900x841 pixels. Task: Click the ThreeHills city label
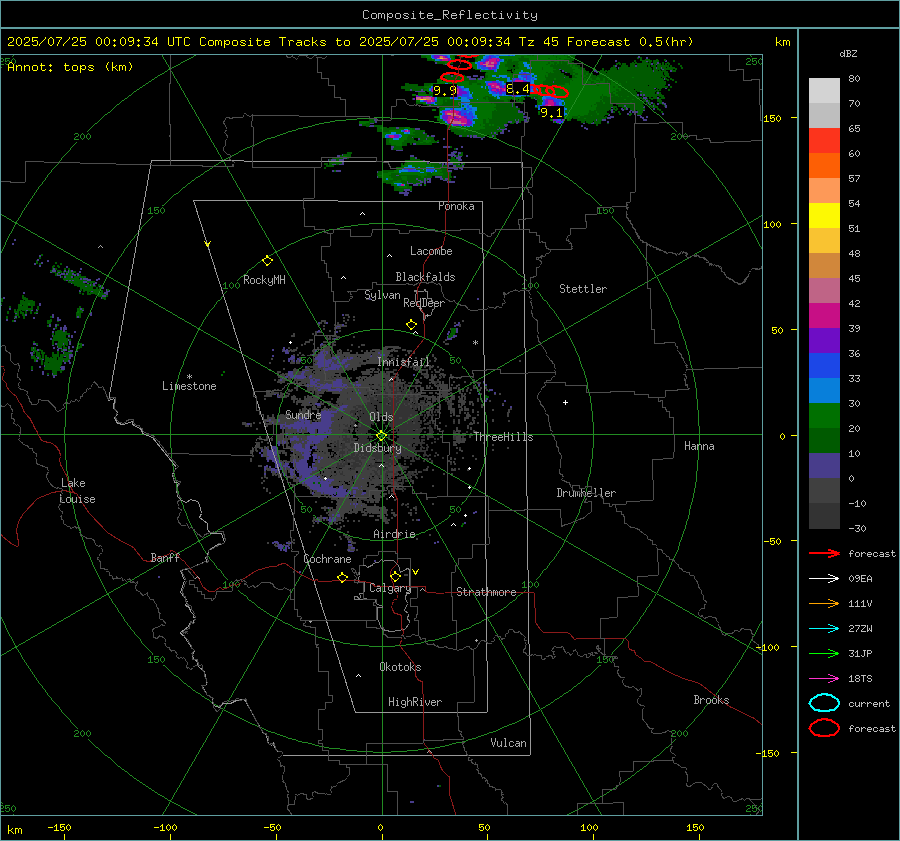503,437
